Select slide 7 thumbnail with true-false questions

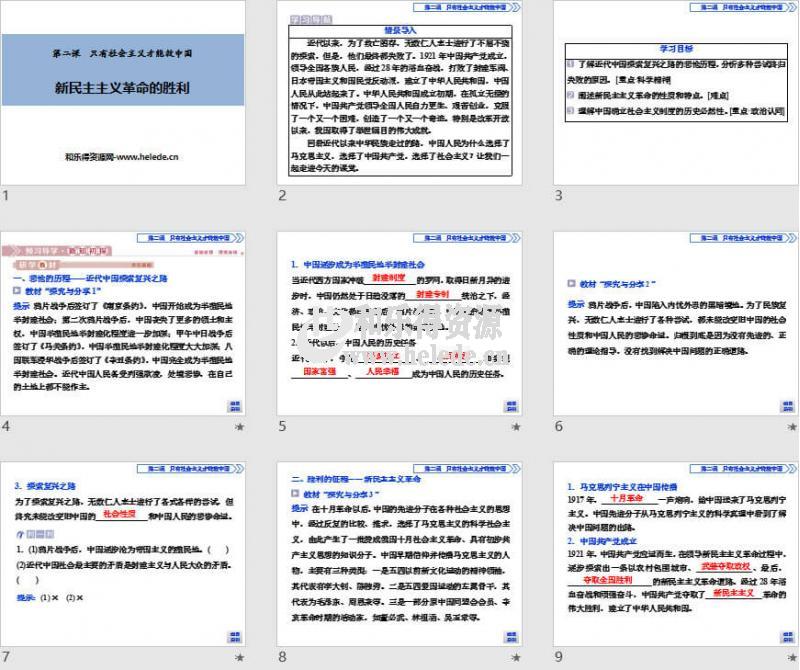[123, 554]
